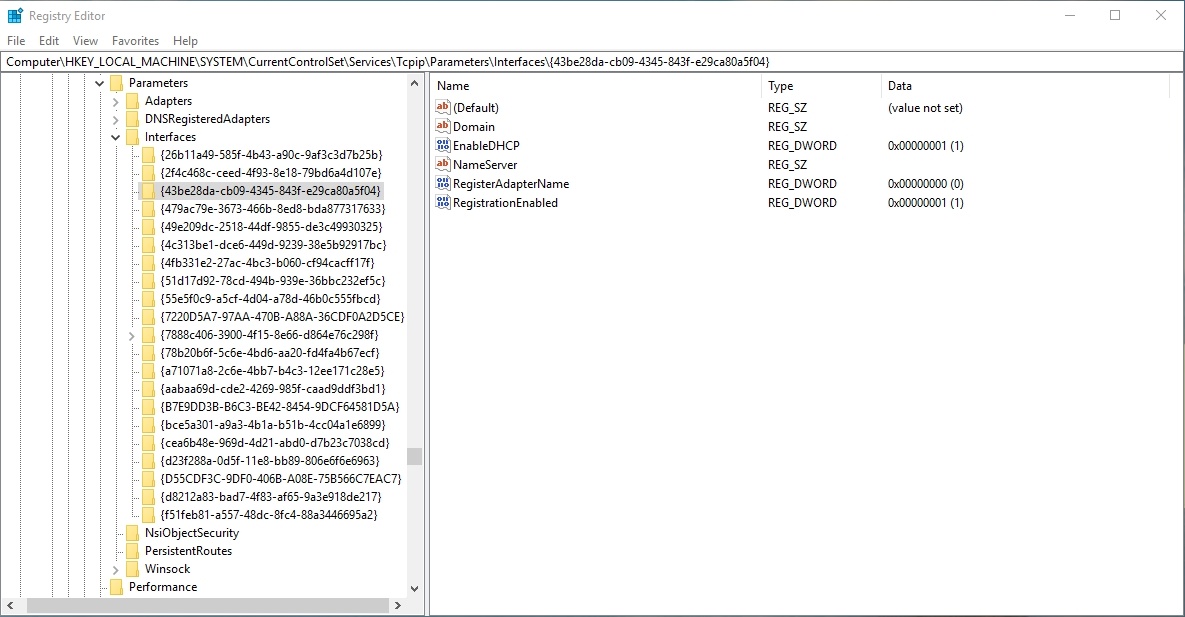Click the Domain string value icon
The width and height of the screenshot is (1185, 617).
tap(444, 126)
